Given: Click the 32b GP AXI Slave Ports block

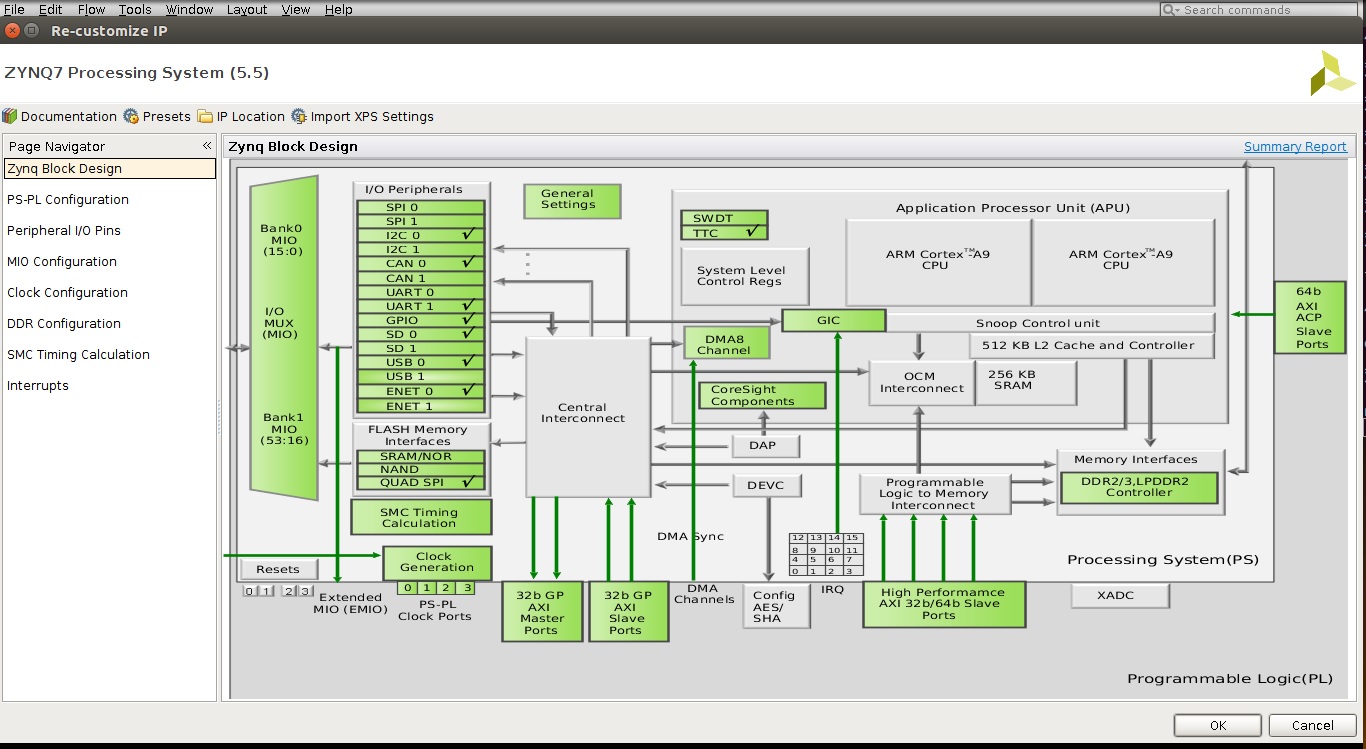Looking at the screenshot, I should click(x=629, y=611).
